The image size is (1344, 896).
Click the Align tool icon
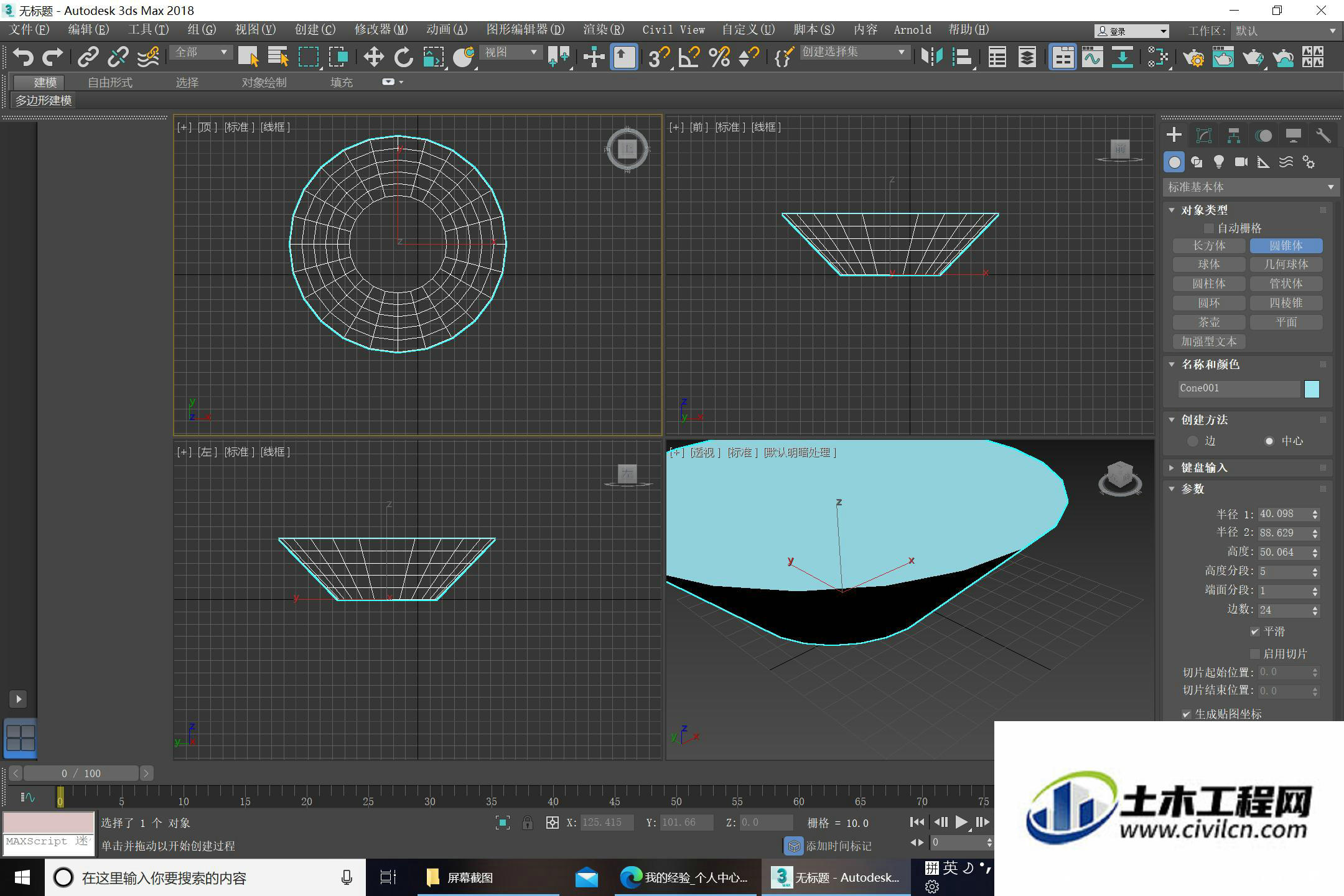point(963,57)
